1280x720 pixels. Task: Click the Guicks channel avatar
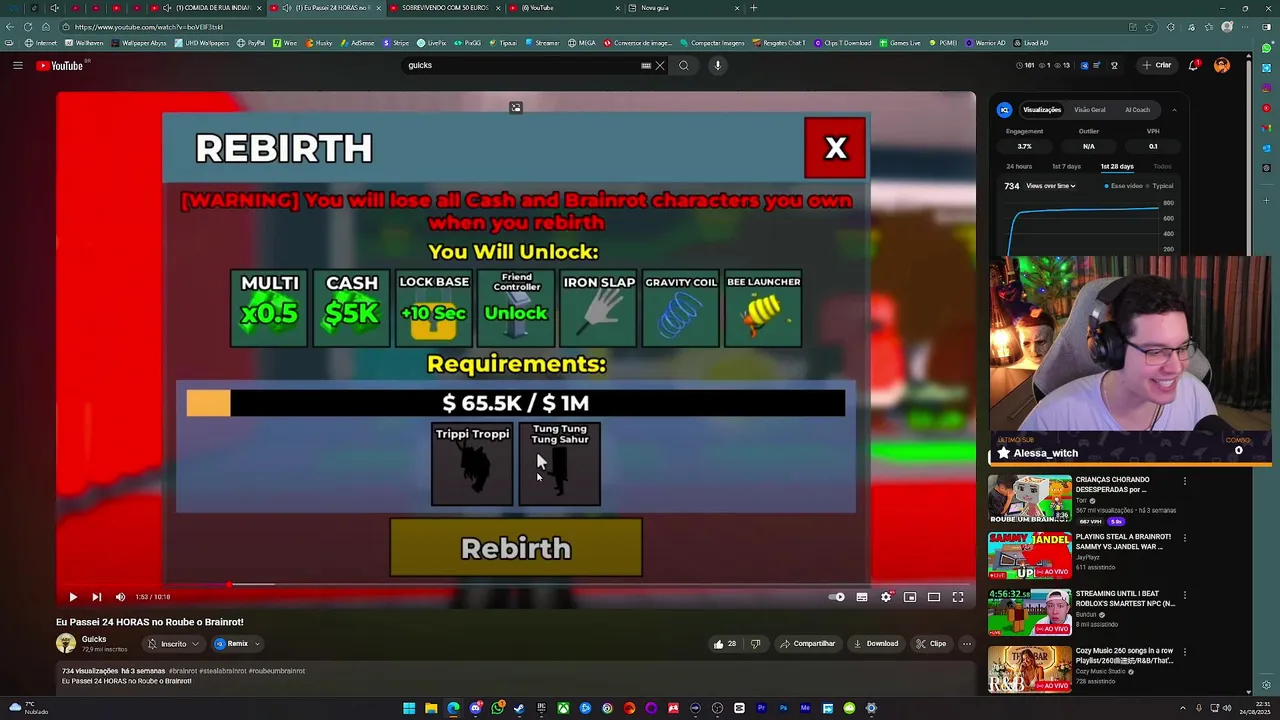66,644
